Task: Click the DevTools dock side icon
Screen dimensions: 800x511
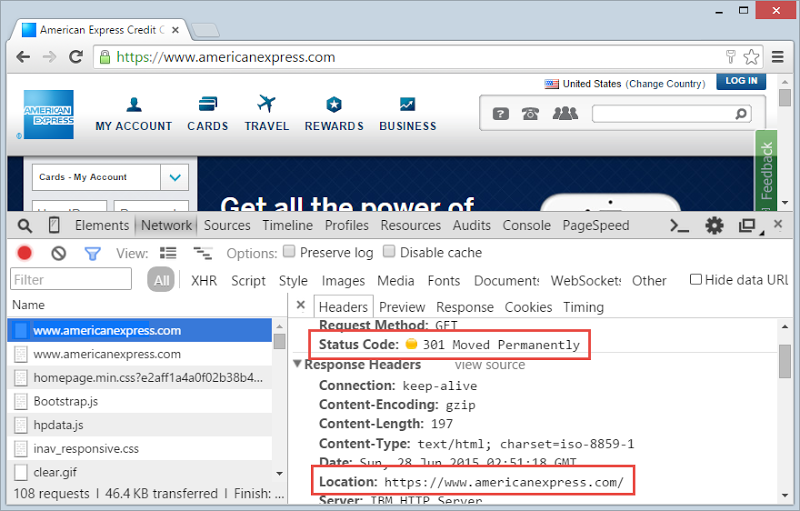Action: click(748, 225)
